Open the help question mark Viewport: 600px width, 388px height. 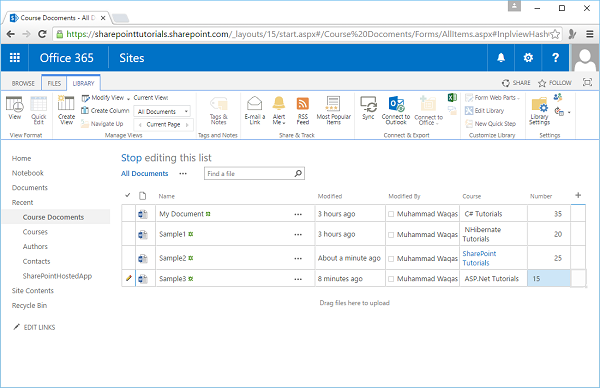point(555,58)
